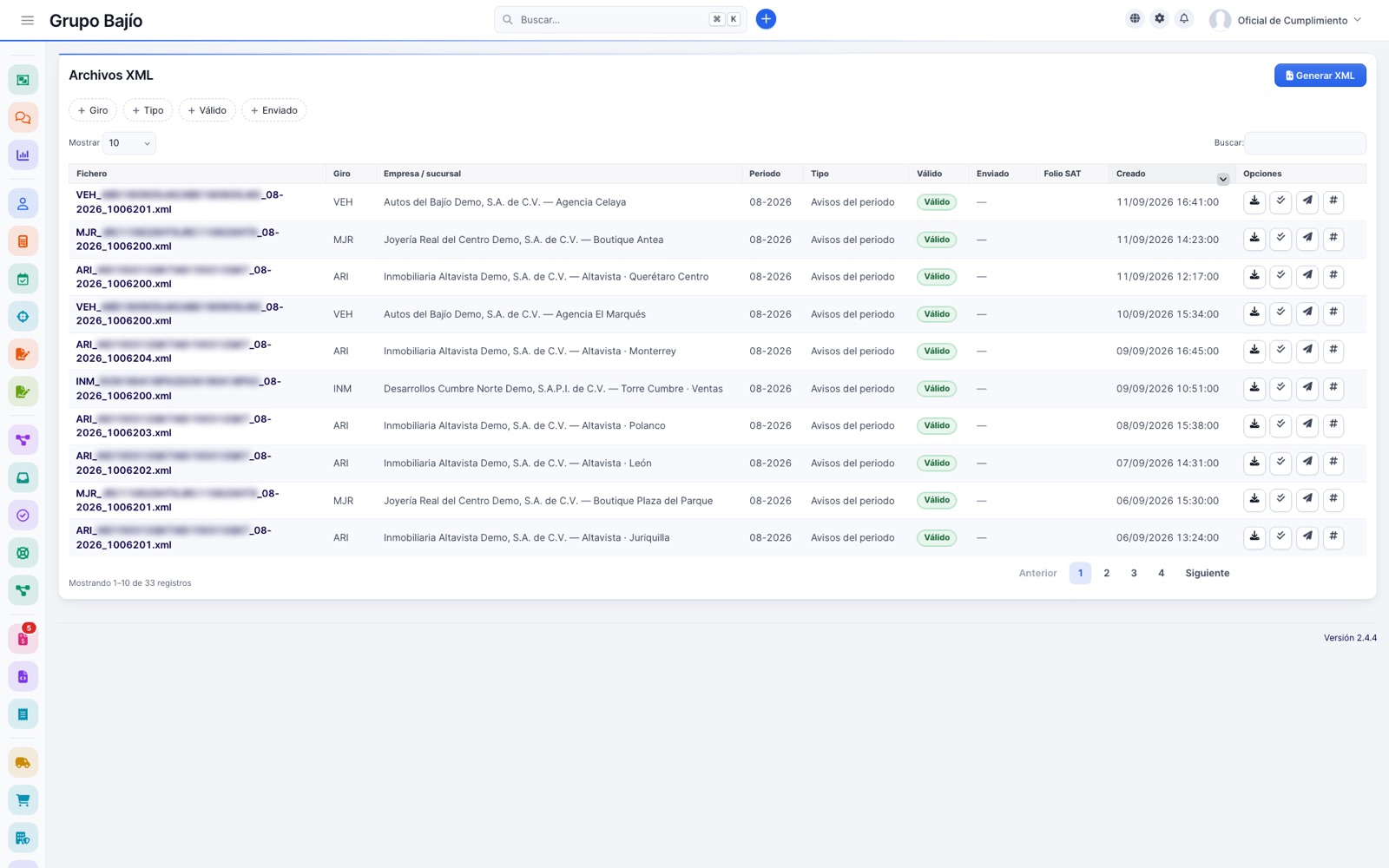Viewport: 1389px width, 868px height.
Task: Send the XML for Querétaro Centro row
Action: click(x=1307, y=276)
